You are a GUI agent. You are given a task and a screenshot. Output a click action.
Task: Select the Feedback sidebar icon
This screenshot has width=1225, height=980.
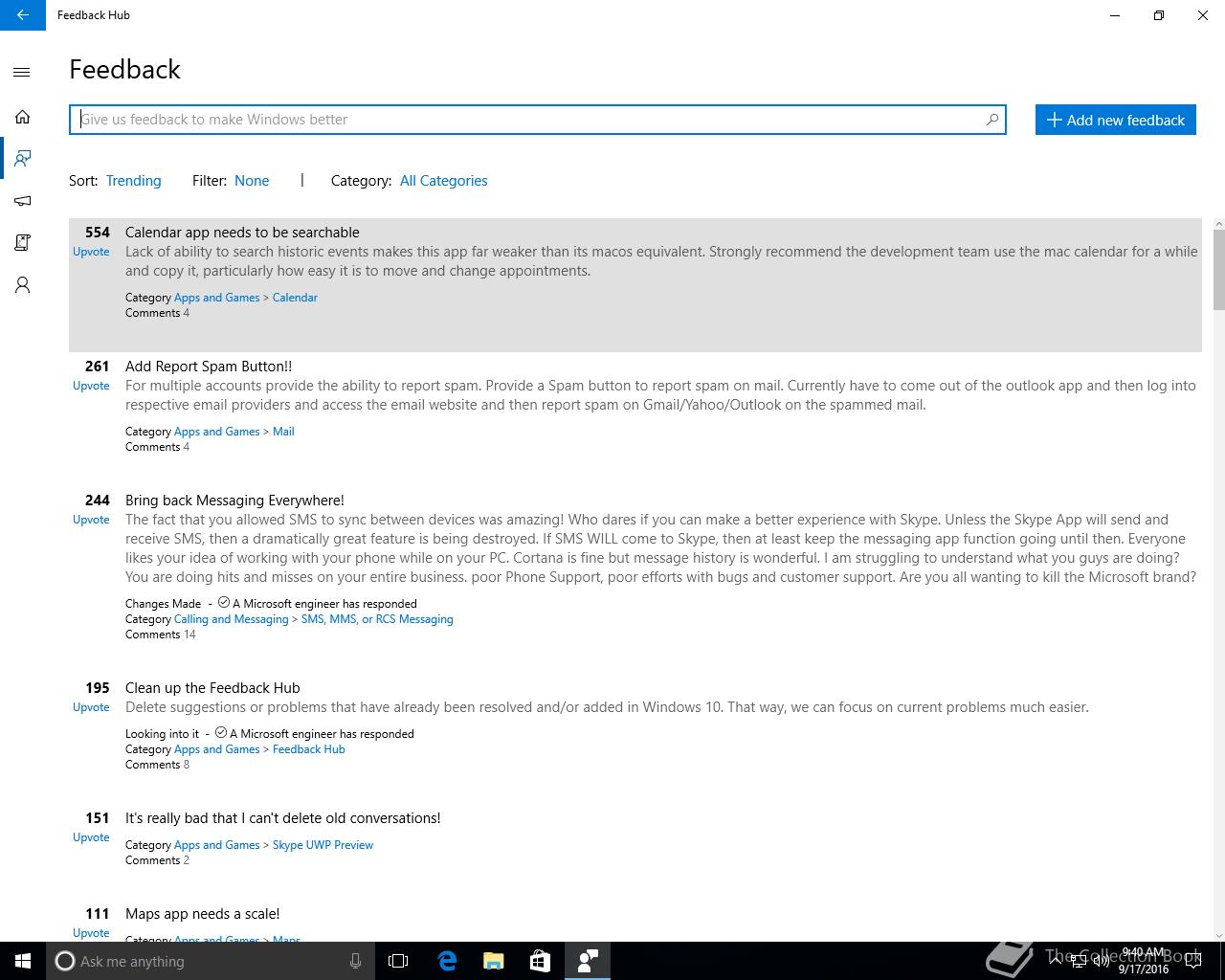(x=22, y=158)
